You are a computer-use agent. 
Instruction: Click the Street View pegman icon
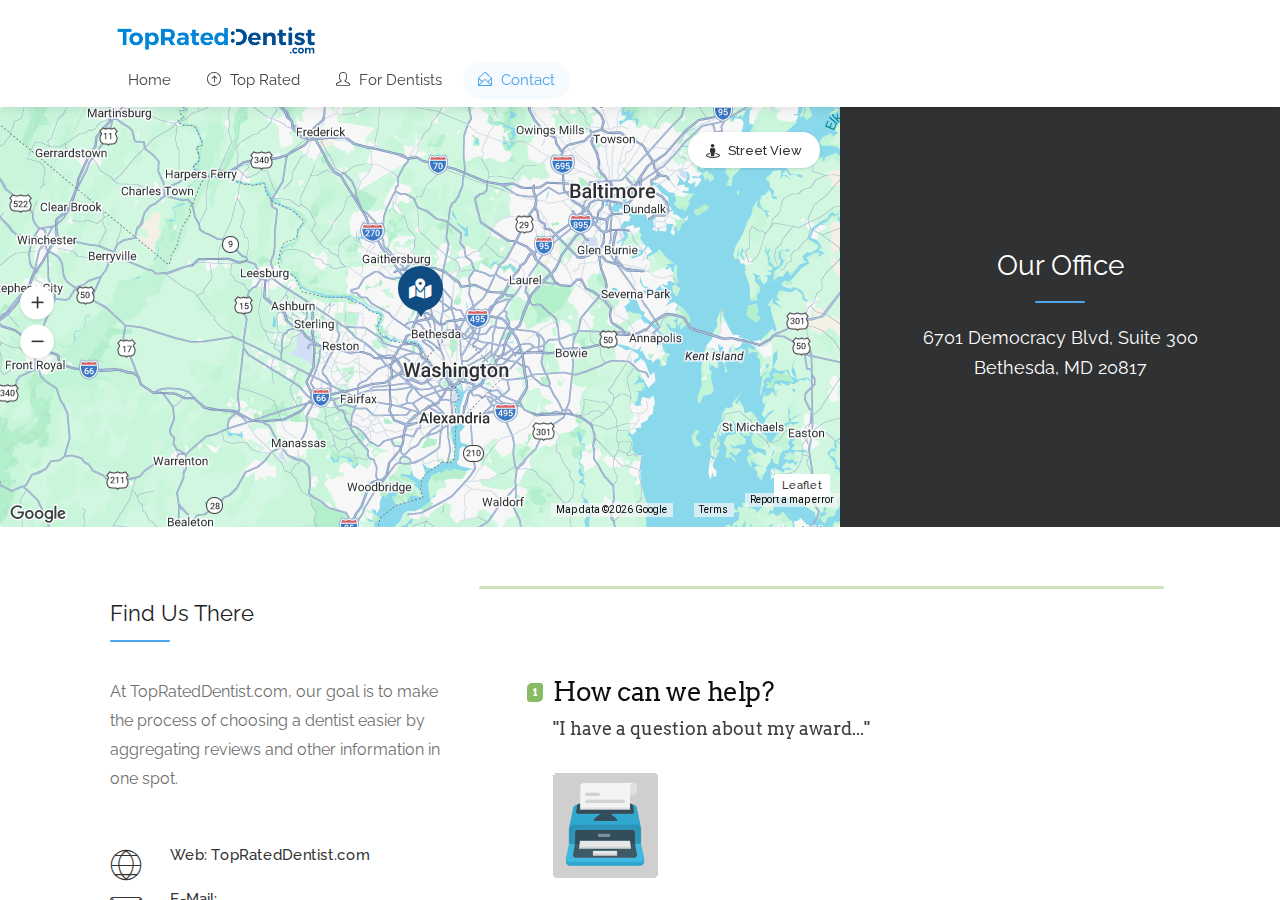713,151
